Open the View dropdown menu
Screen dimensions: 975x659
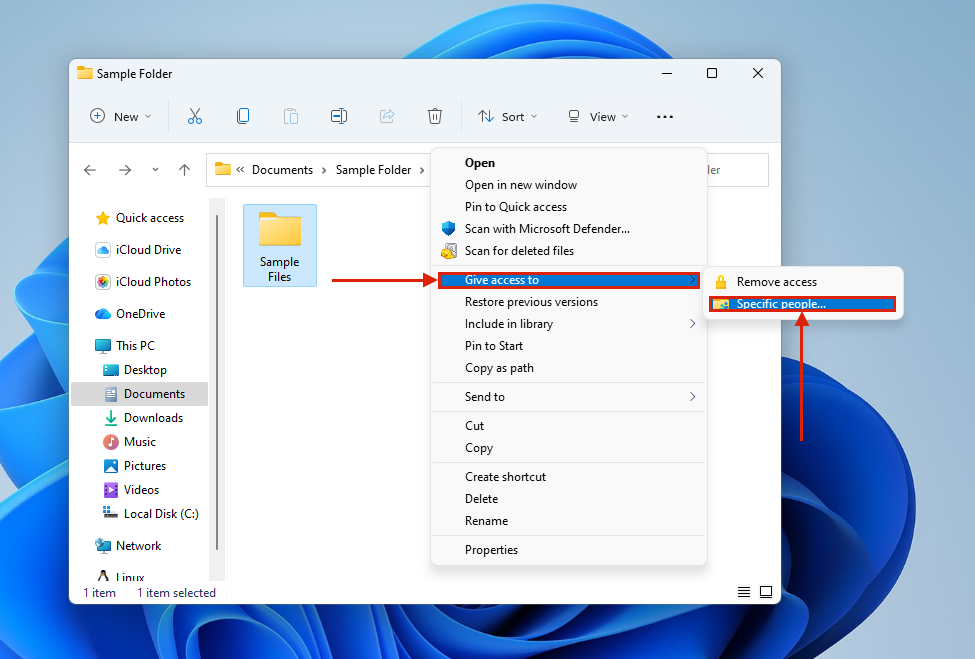pyautogui.click(x=598, y=116)
